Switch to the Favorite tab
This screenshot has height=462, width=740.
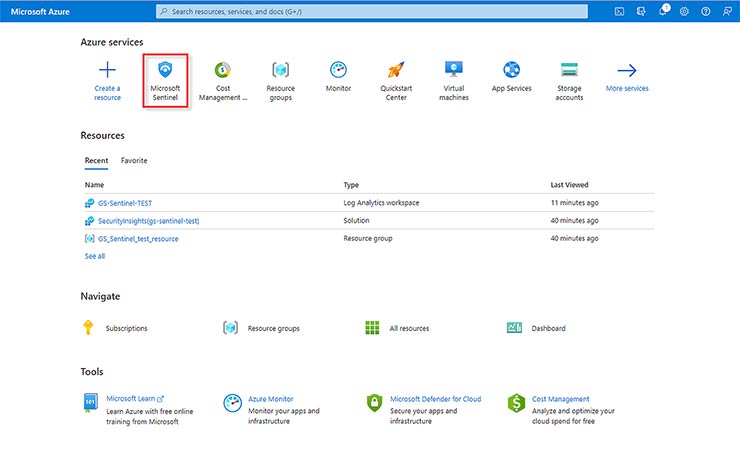click(134, 160)
